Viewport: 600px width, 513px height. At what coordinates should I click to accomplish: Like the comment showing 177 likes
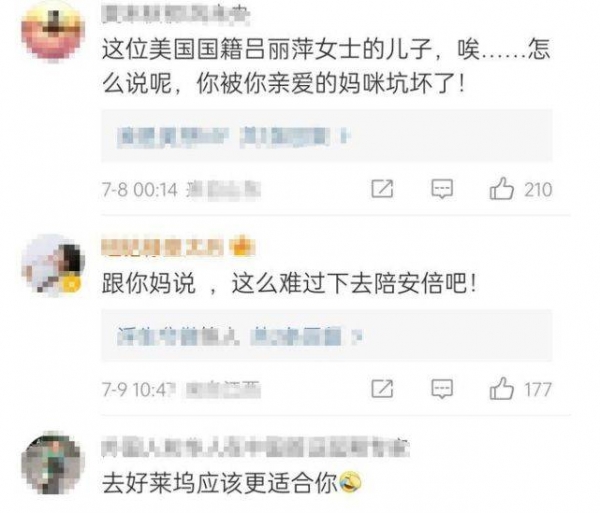pyautogui.click(x=501, y=389)
